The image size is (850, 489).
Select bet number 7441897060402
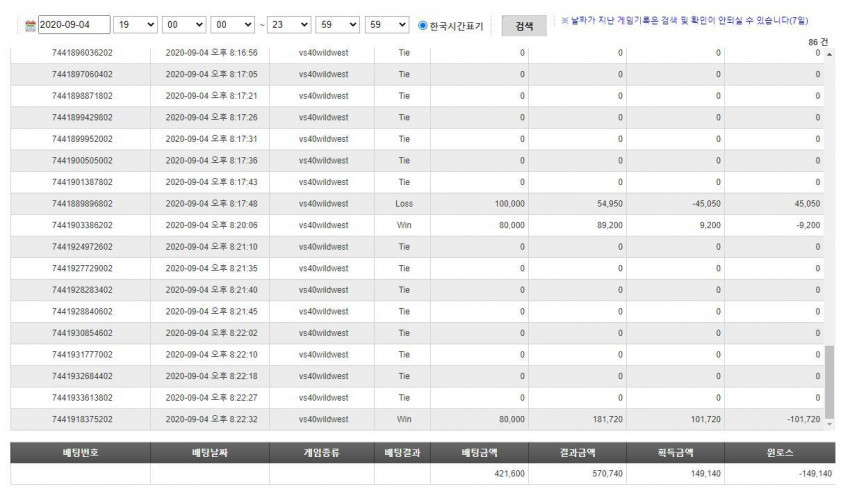point(82,74)
